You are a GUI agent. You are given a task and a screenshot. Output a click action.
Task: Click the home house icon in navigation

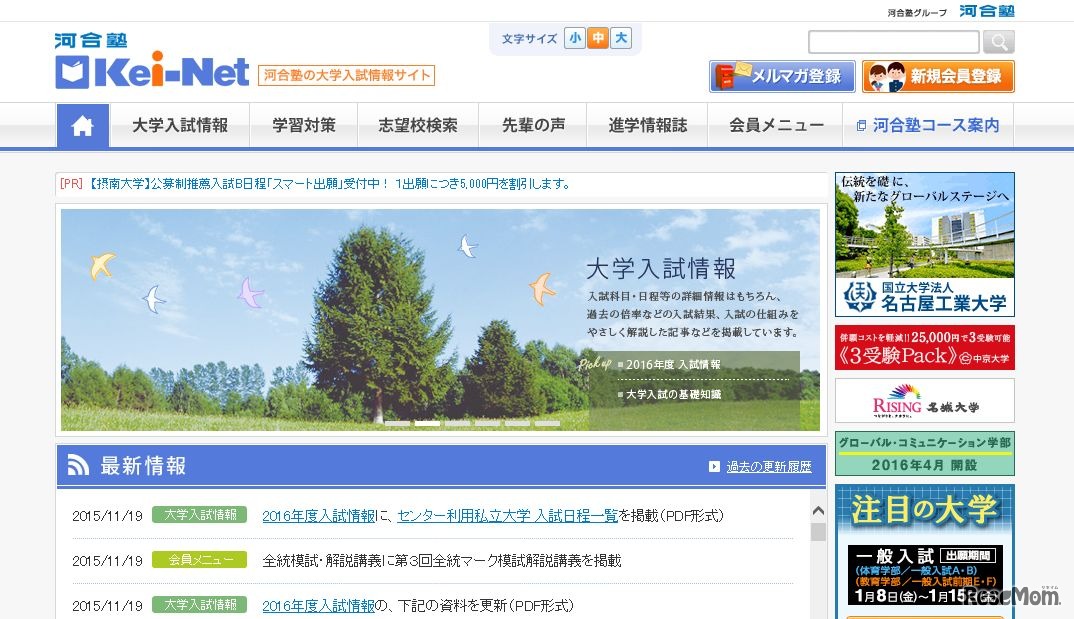82,124
